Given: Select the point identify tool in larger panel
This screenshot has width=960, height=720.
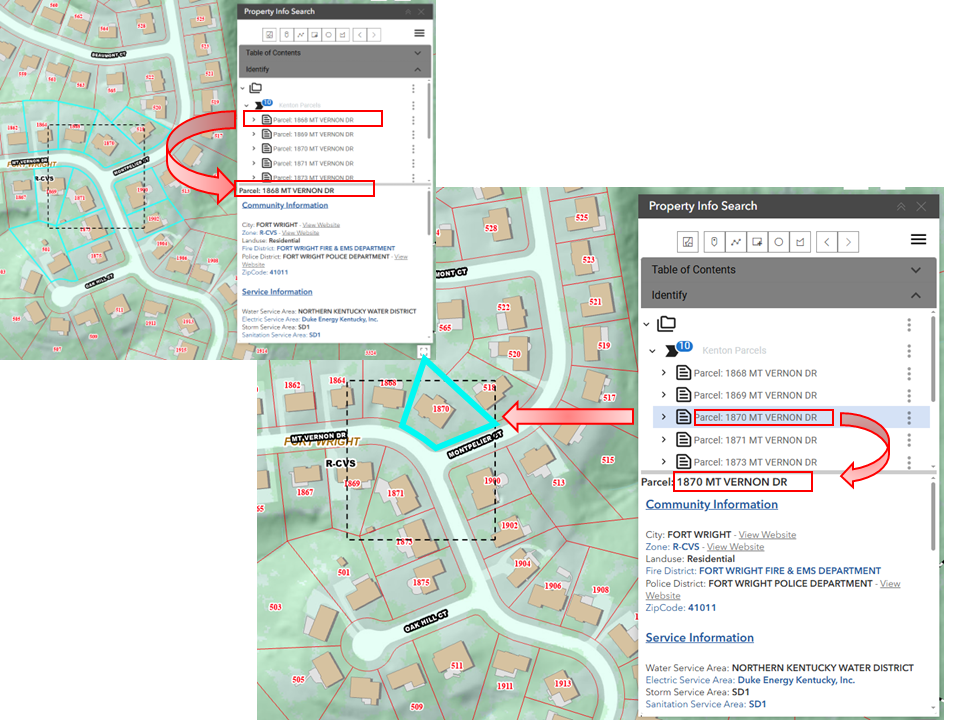Looking at the screenshot, I should tap(713, 241).
